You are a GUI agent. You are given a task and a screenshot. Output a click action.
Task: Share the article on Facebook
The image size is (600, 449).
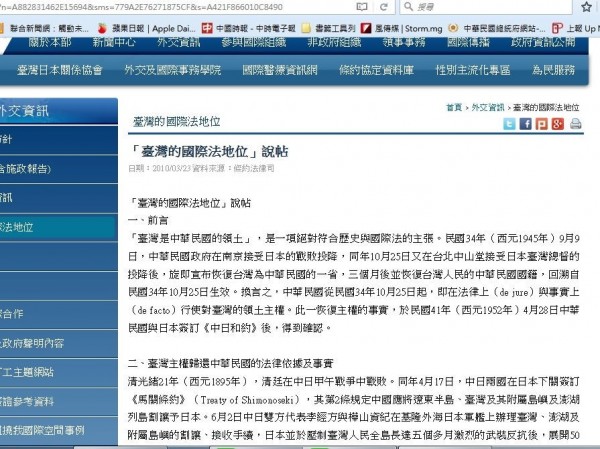(x=525, y=125)
